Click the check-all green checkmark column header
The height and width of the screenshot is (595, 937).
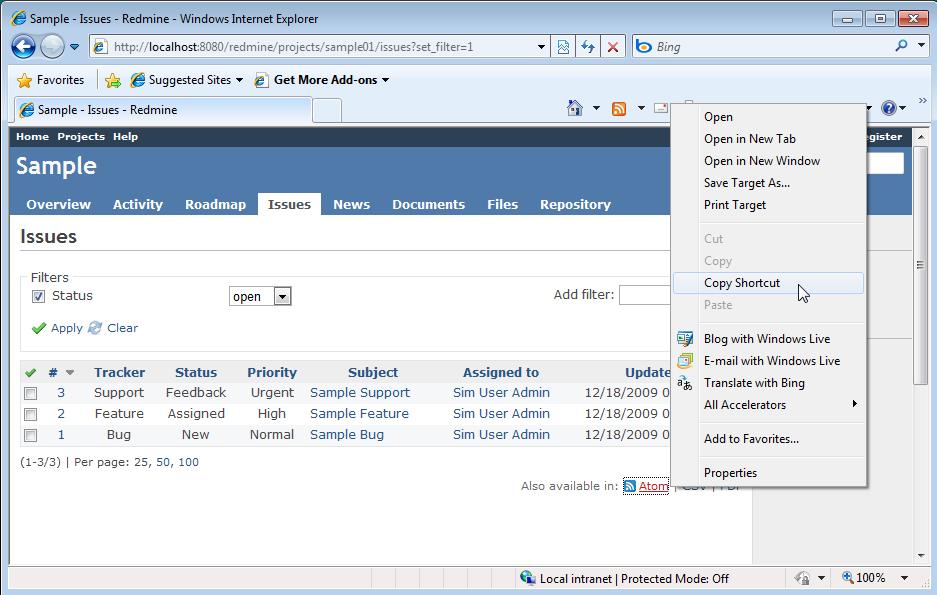30,373
